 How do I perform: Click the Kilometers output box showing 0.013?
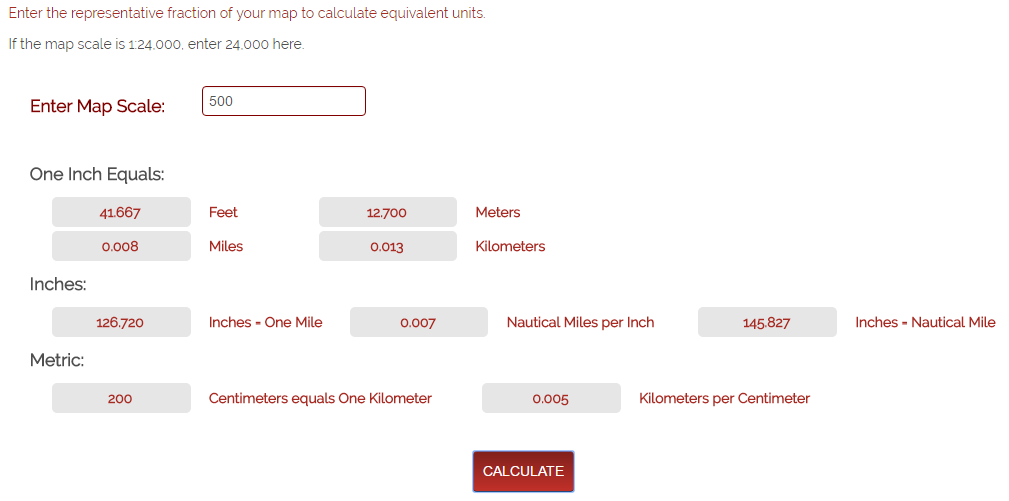coord(387,246)
